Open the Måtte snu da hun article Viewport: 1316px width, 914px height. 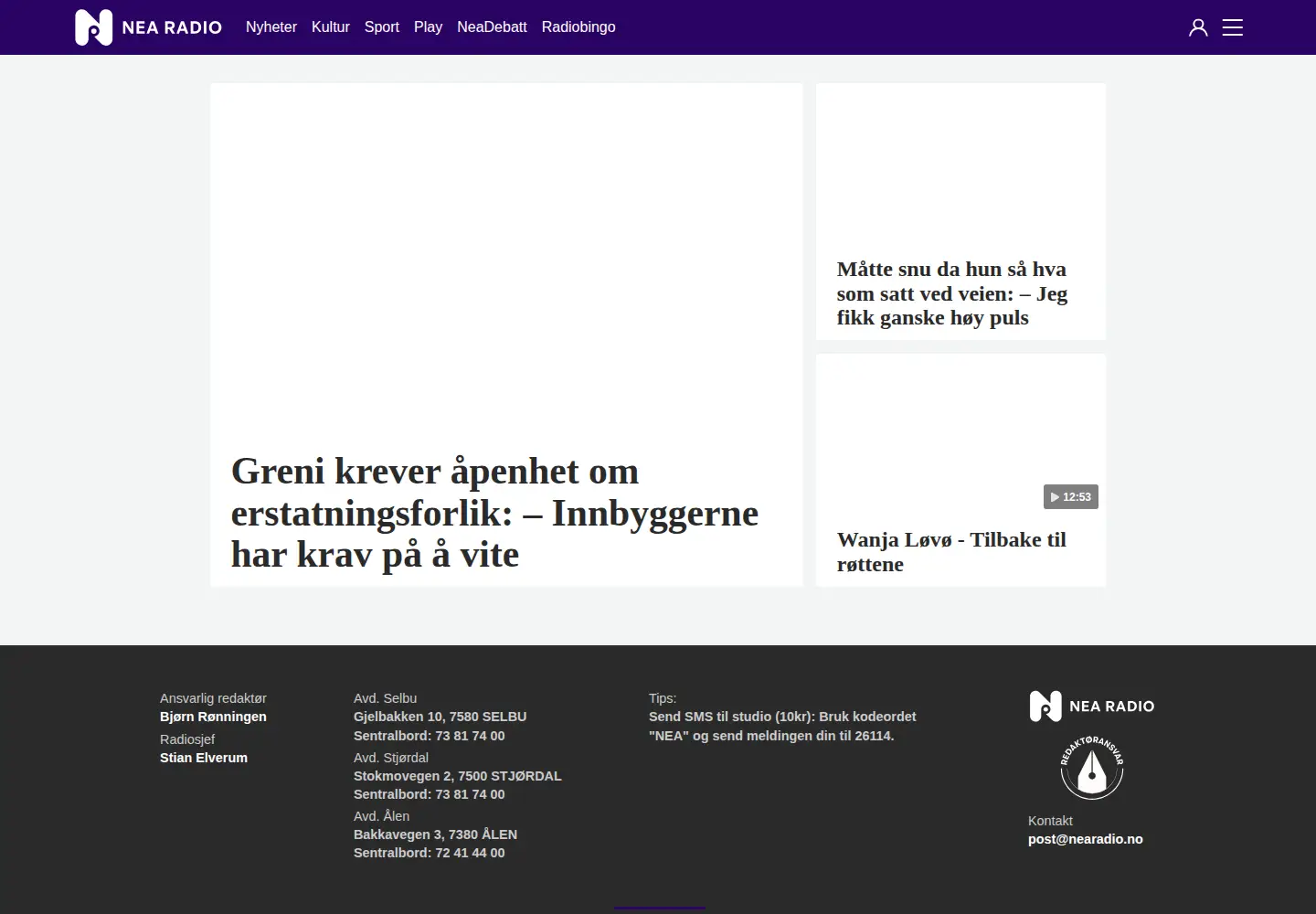click(952, 293)
